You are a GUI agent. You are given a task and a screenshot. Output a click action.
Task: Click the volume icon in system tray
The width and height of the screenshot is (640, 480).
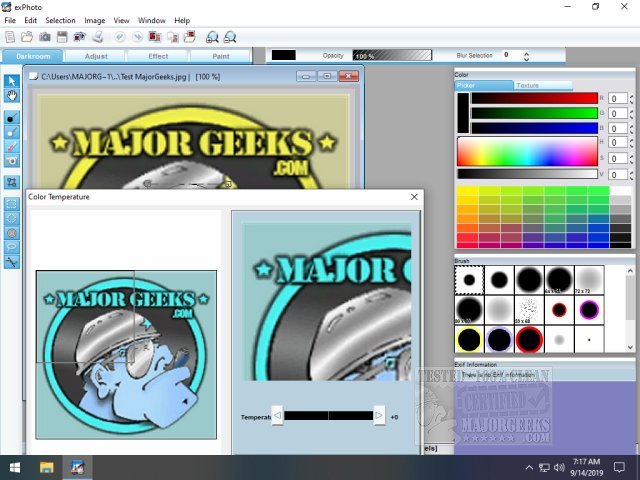[560, 468]
